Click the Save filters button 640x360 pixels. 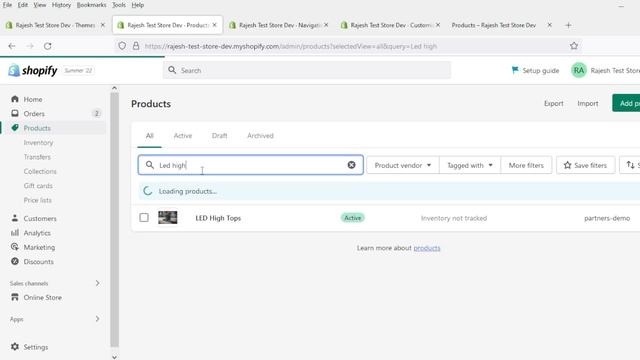[585, 165]
